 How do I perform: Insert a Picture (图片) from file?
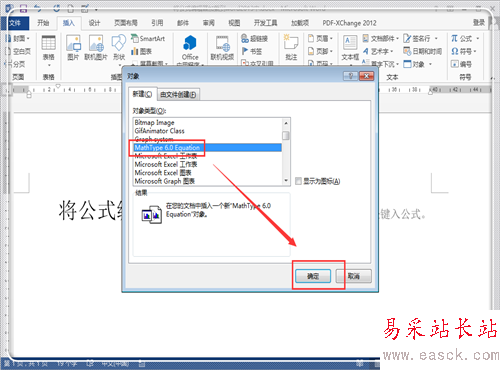(73, 48)
